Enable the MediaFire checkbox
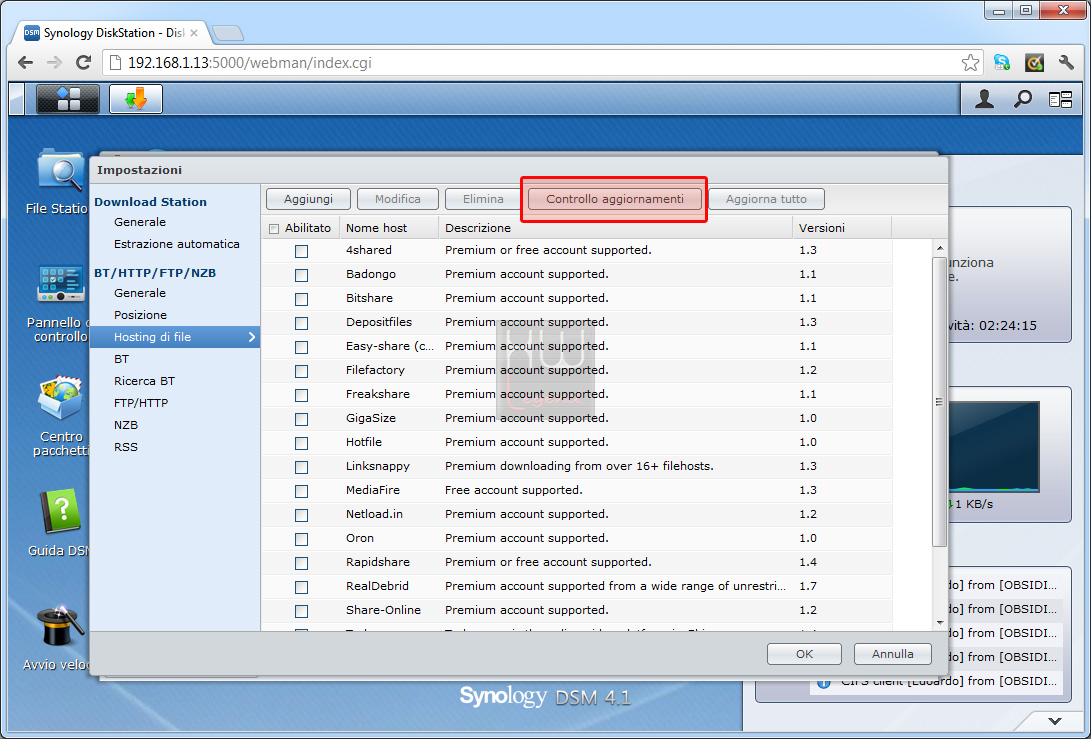The height and width of the screenshot is (739, 1091). click(301, 491)
